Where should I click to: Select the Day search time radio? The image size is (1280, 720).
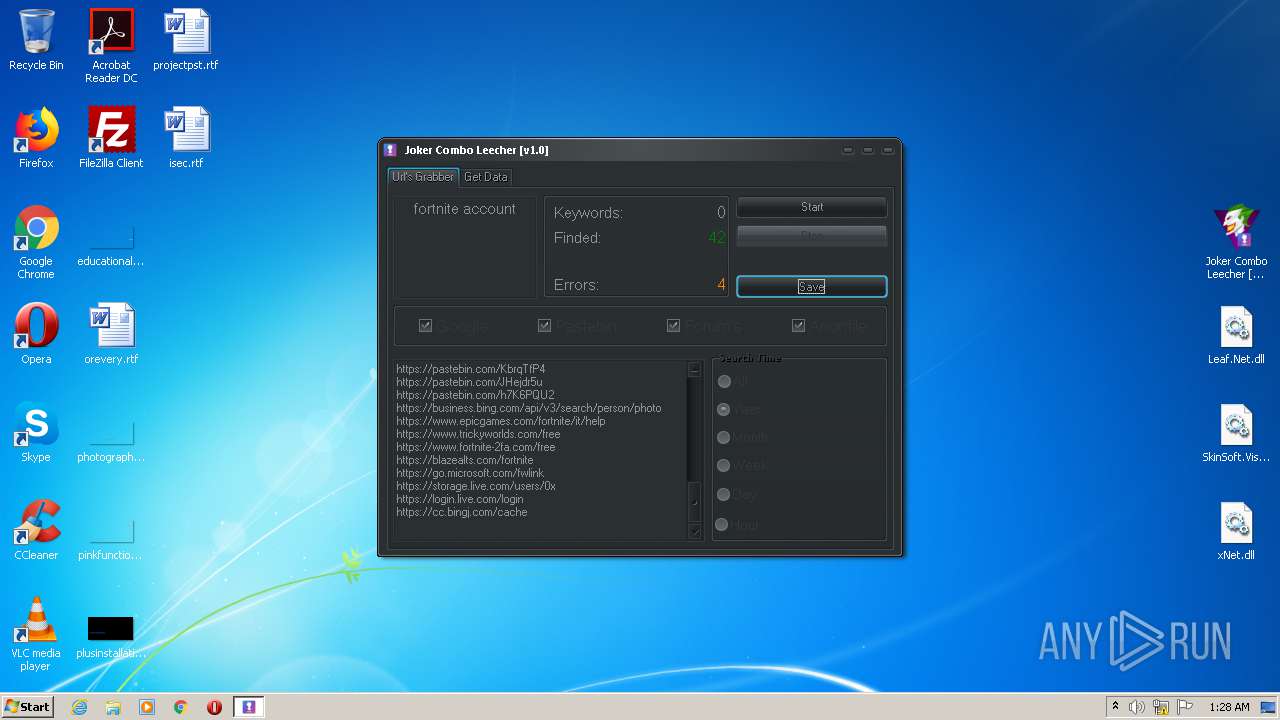coord(724,494)
